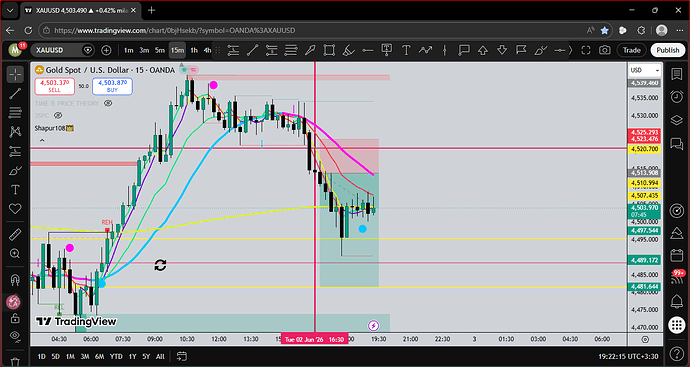This screenshot has height=367, width=690.
Task: Select the trend line tool in left sidebar
Action: (x=15, y=93)
